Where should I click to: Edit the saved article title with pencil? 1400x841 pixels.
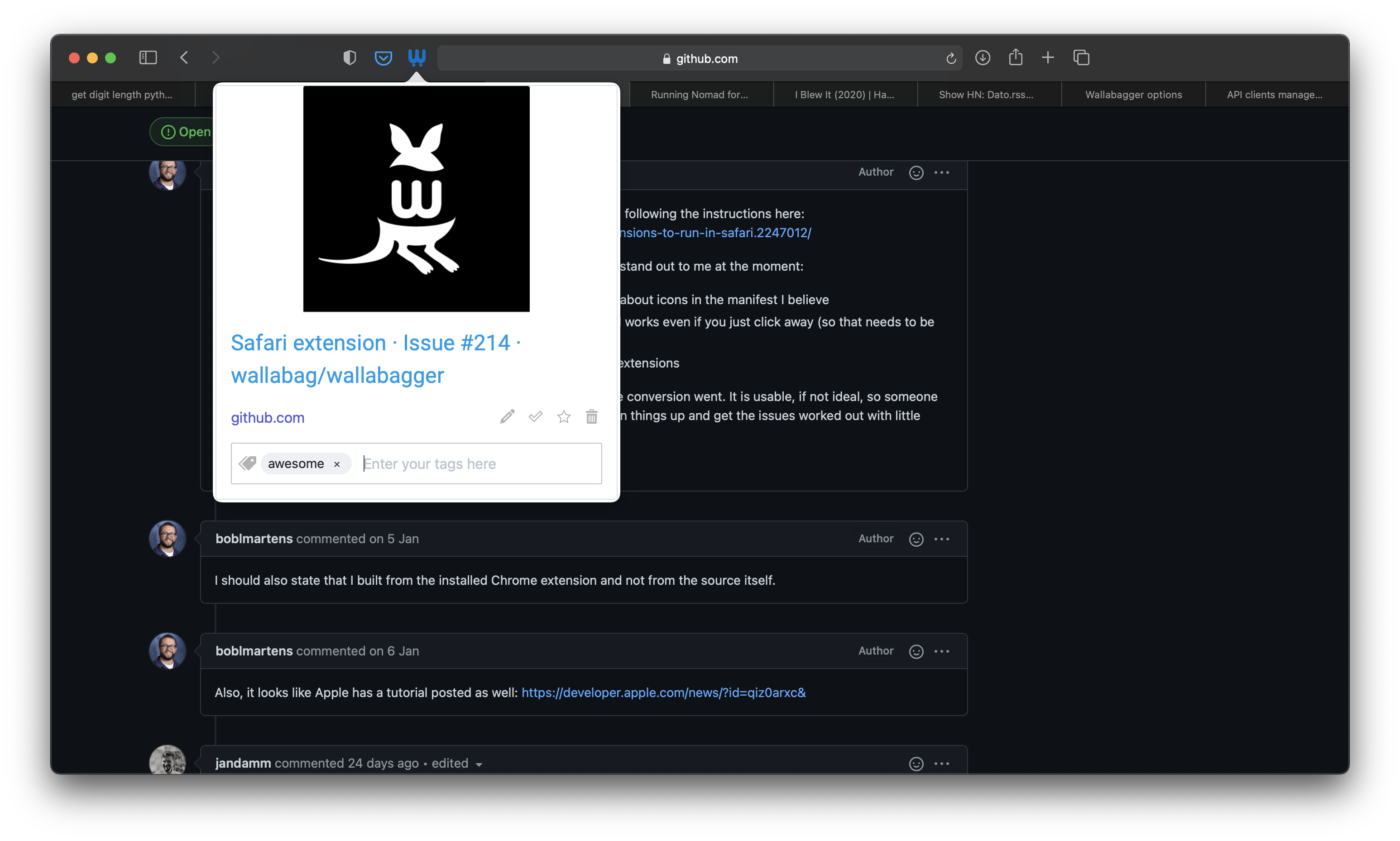507,417
